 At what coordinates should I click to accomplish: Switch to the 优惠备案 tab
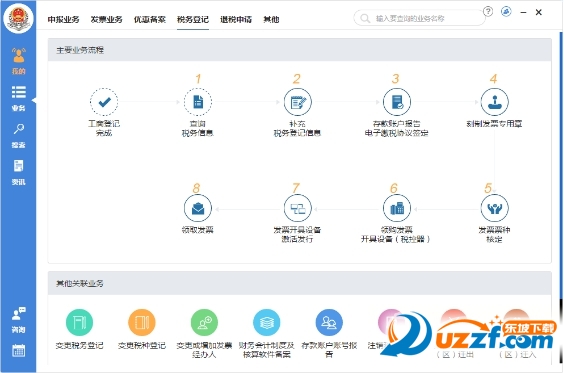click(150, 19)
